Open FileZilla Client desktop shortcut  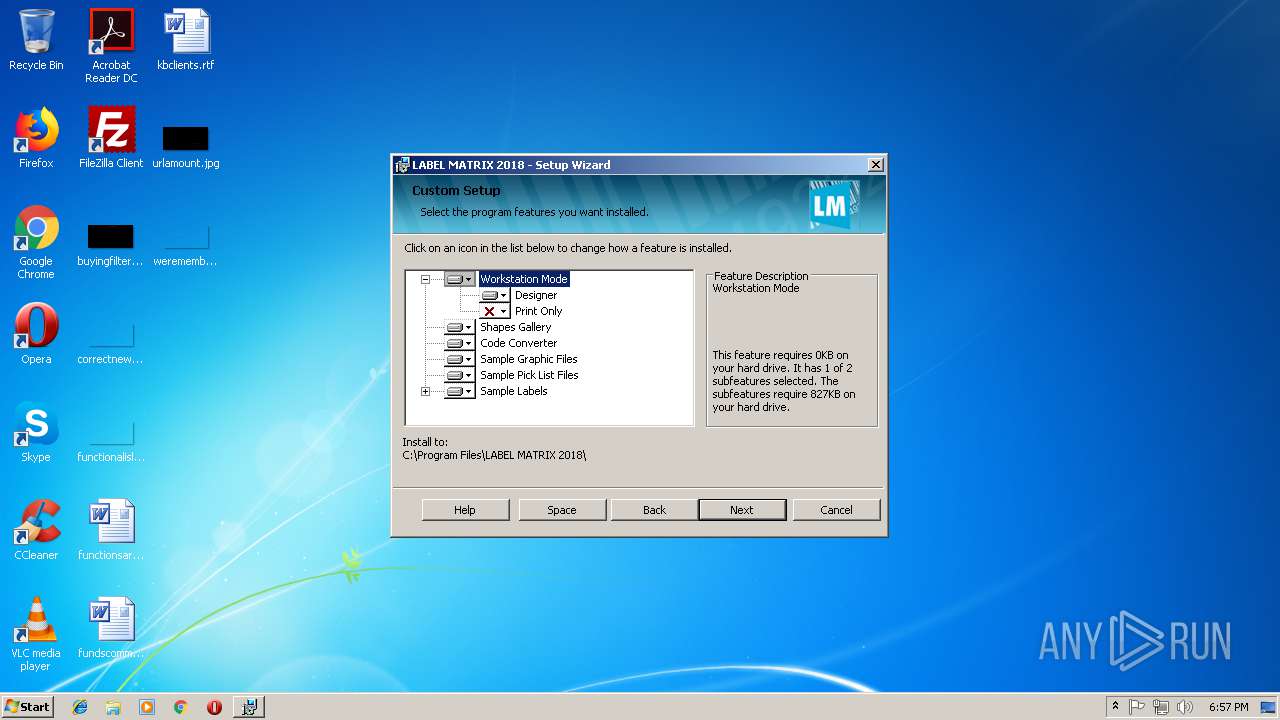tap(111, 138)
